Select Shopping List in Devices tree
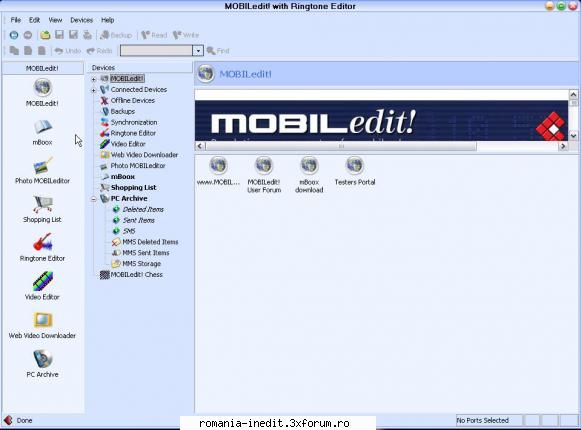This screenshot has width=581, height=430. point(133,188)
